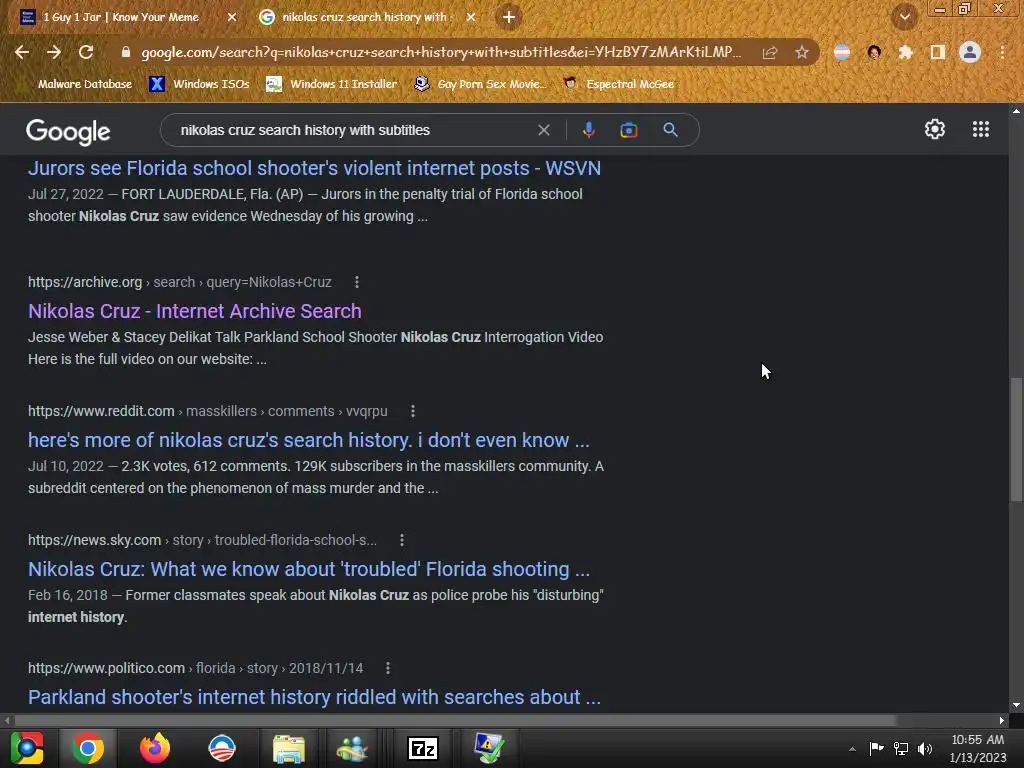Open the site info lock icon

click(126, 52)
